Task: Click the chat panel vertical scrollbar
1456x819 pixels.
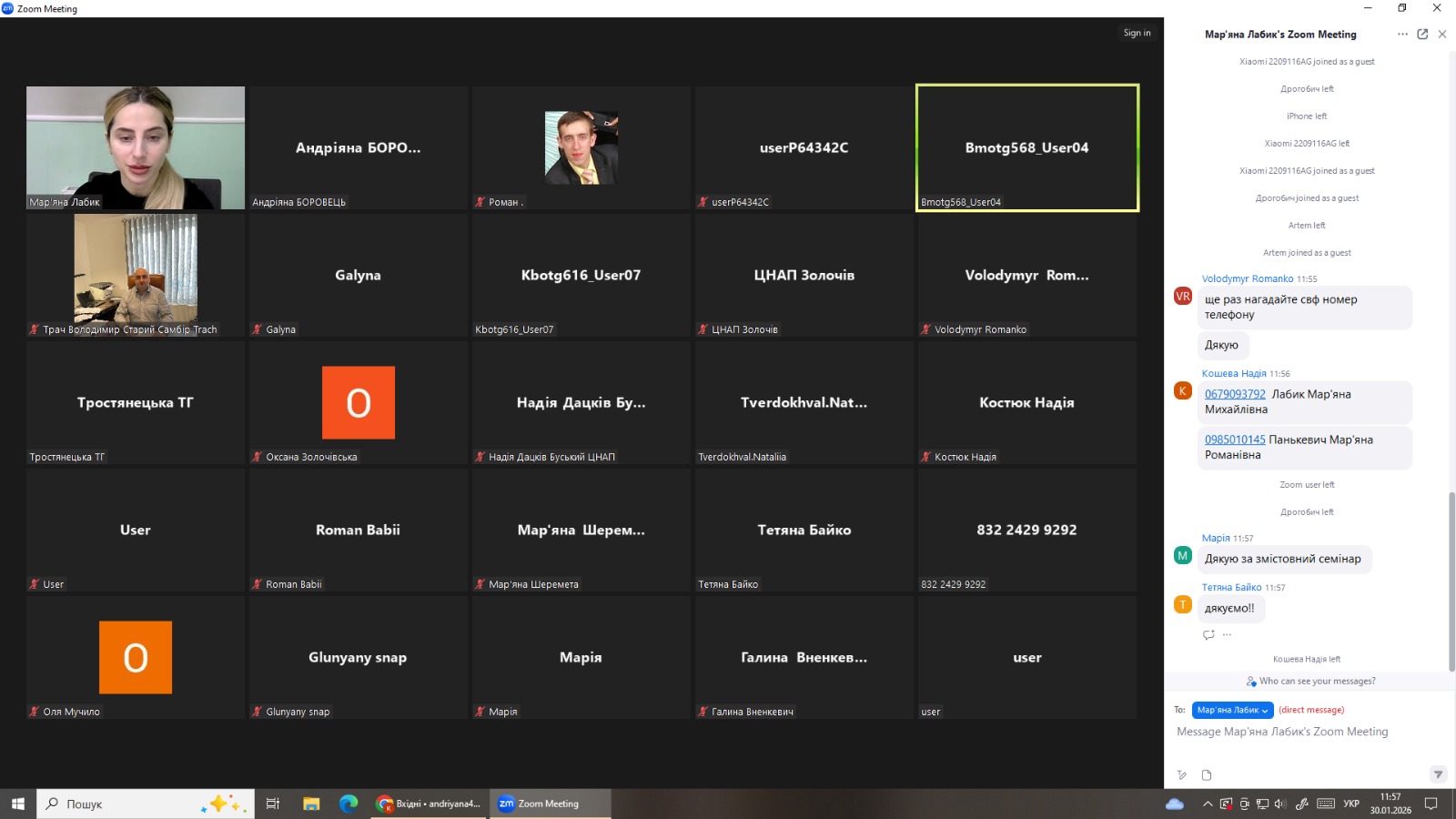Action: pyautogui.click(x=1451, y=582)
